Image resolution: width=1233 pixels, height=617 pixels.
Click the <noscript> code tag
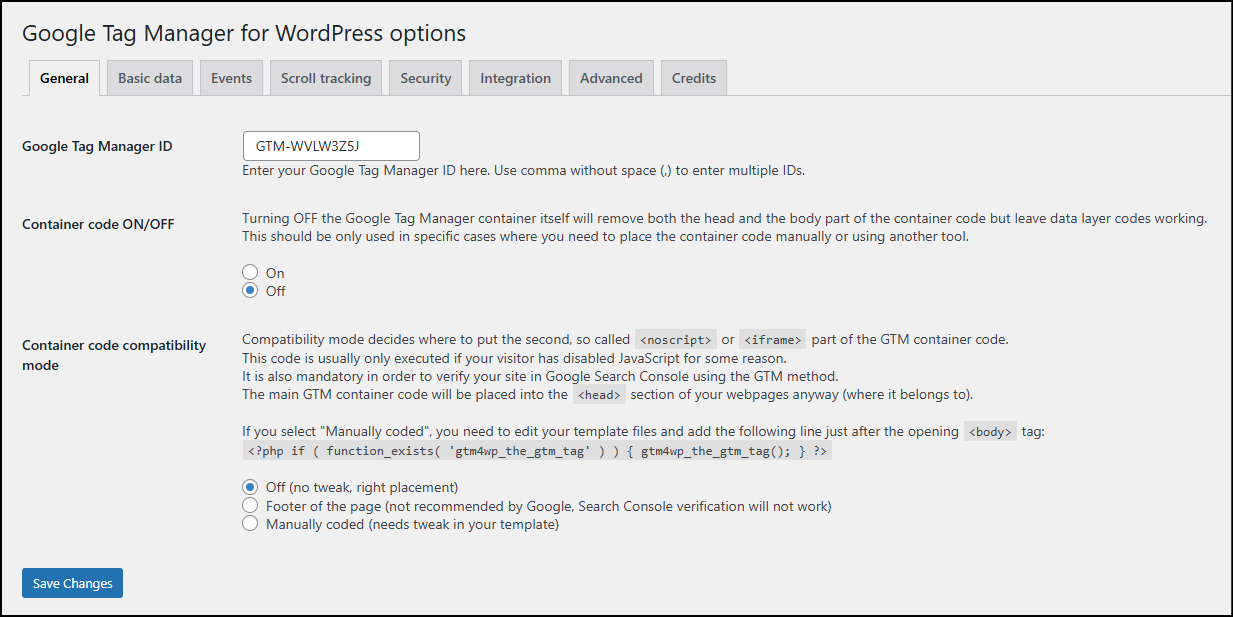676,339
